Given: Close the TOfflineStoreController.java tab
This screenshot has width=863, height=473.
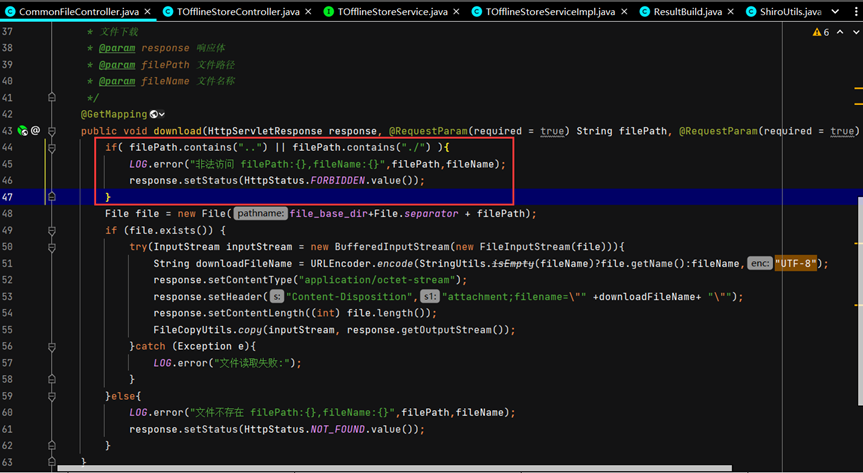Looking at the screenshot, I should 307,11.
